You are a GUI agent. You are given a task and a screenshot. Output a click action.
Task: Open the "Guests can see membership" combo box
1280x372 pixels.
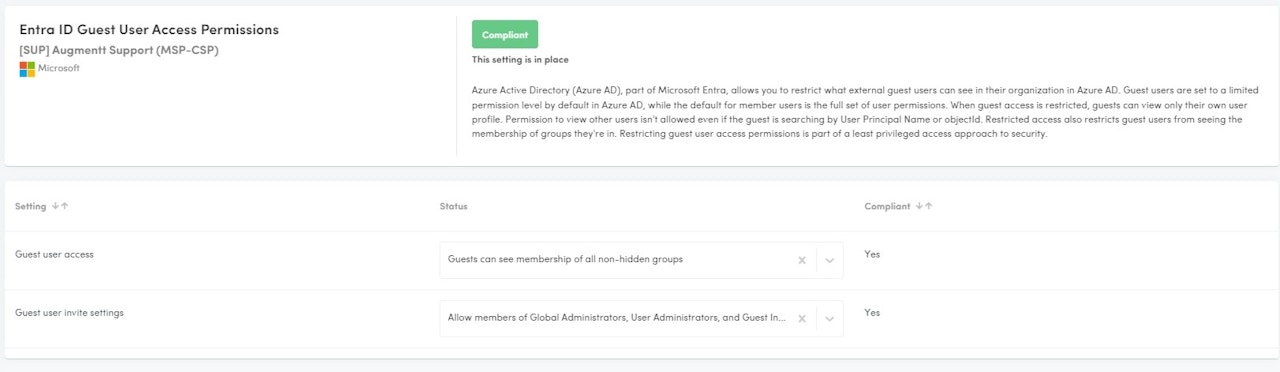pos(641,260)
